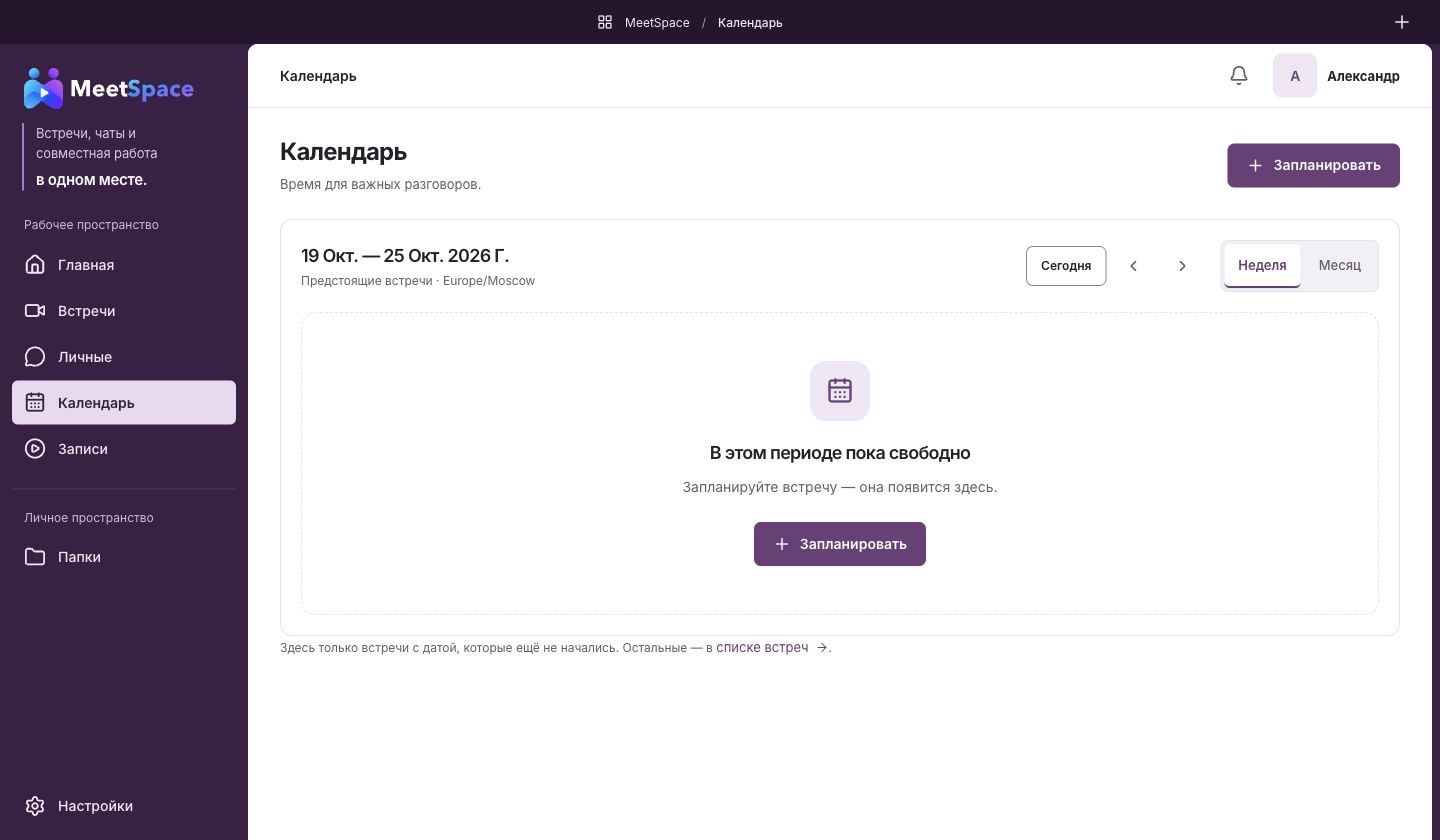Switch the calendar to Неделя view
Image resolution: width=1440 pixels, height=840 pixels.
(x=1262, y=266)
